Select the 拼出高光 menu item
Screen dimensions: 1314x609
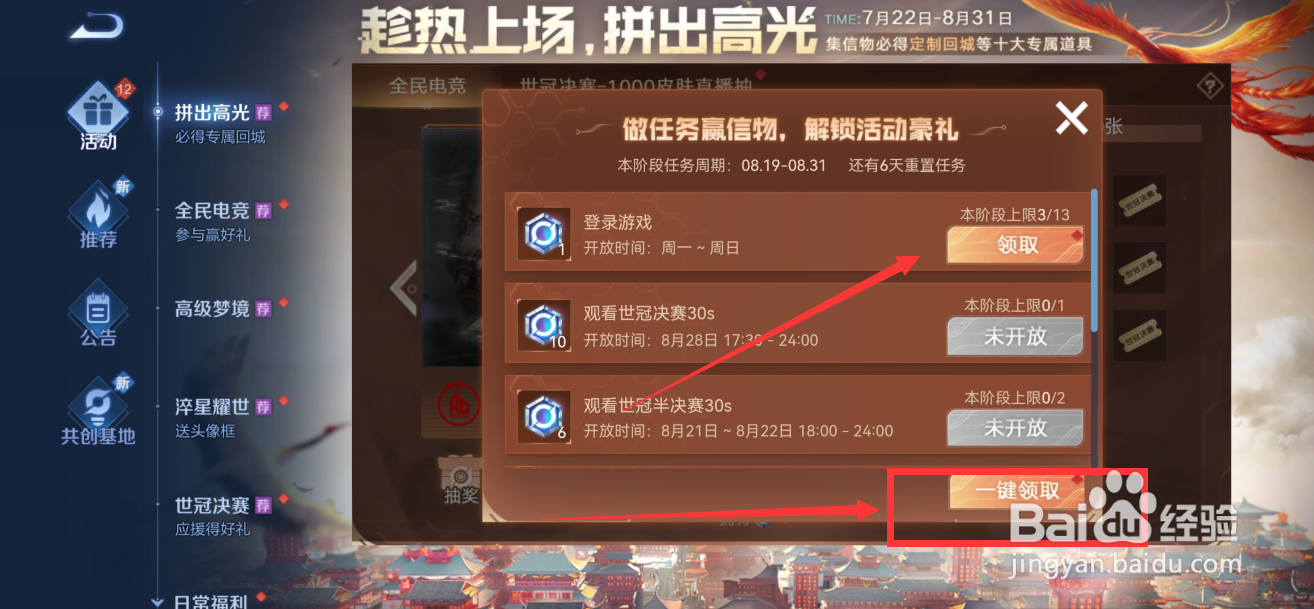point(212,112)
